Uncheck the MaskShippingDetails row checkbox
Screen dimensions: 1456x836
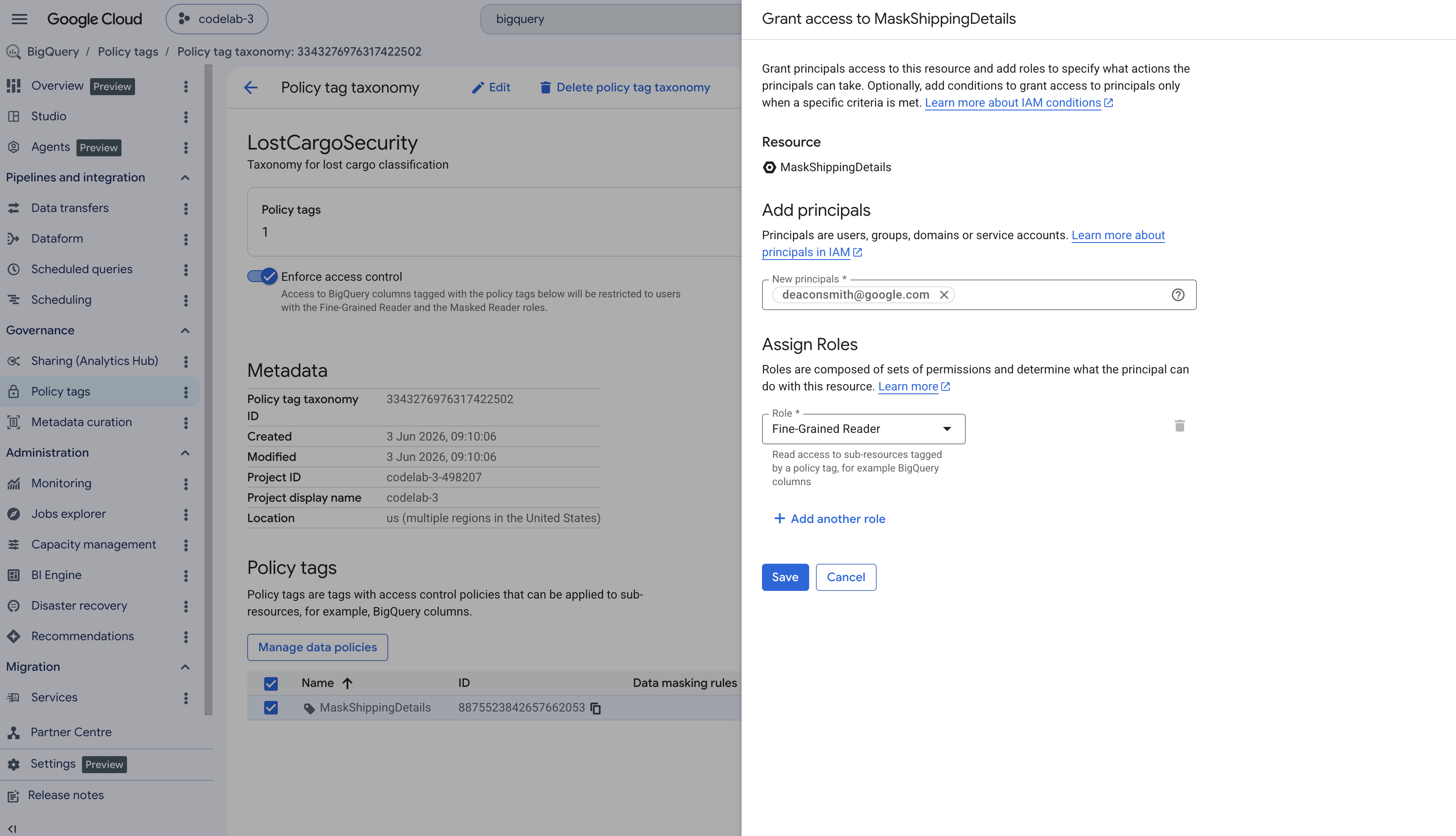271,707
